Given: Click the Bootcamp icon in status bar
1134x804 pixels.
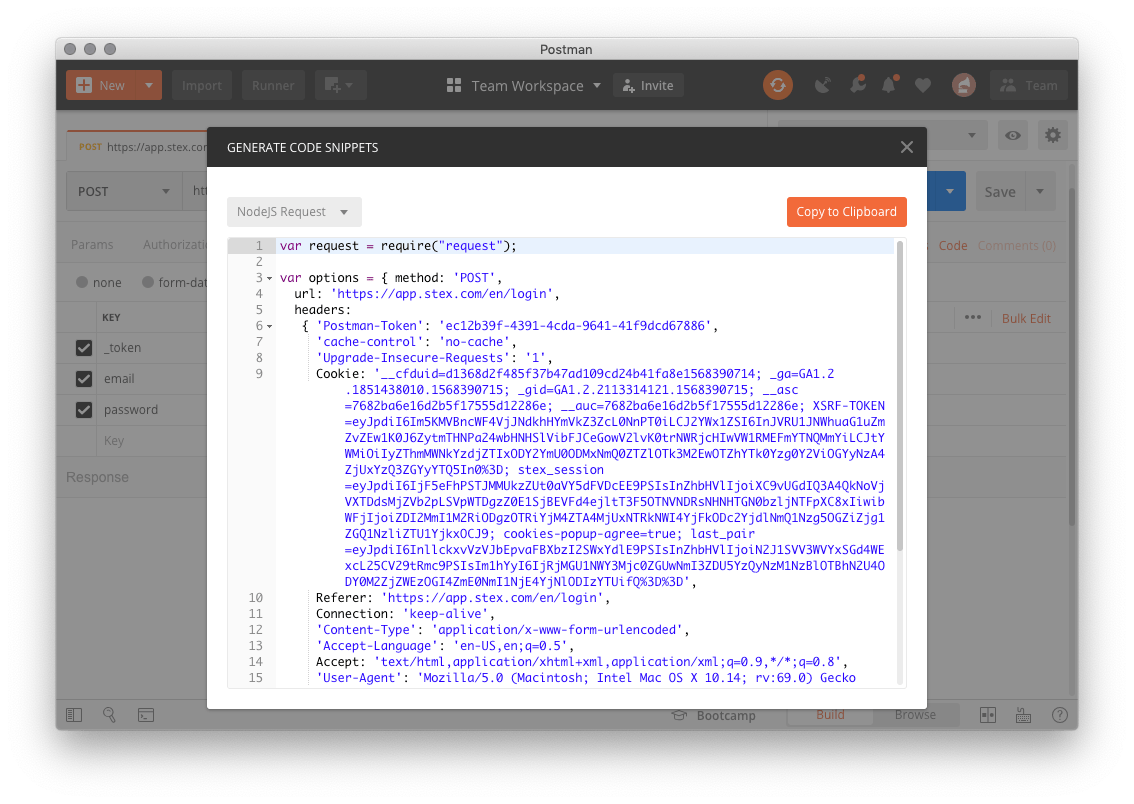Looking at the screenshot, I should pos(679,715).
